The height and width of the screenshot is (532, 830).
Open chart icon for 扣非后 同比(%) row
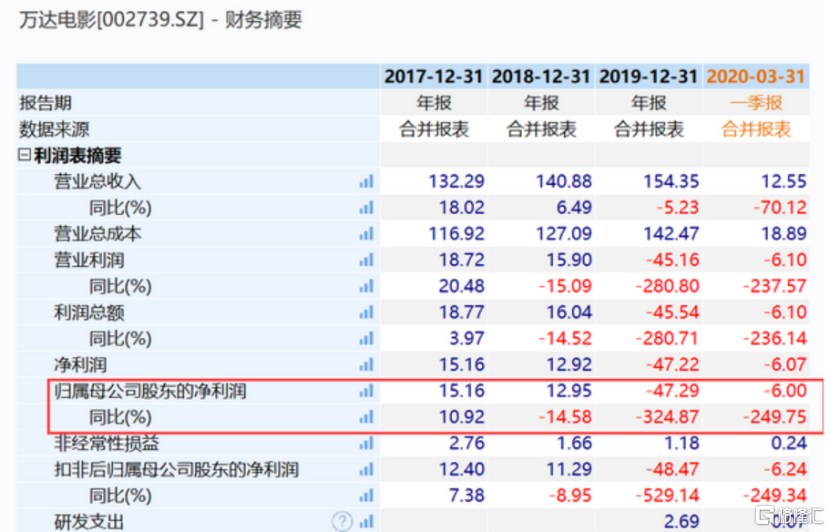[366, 495]
